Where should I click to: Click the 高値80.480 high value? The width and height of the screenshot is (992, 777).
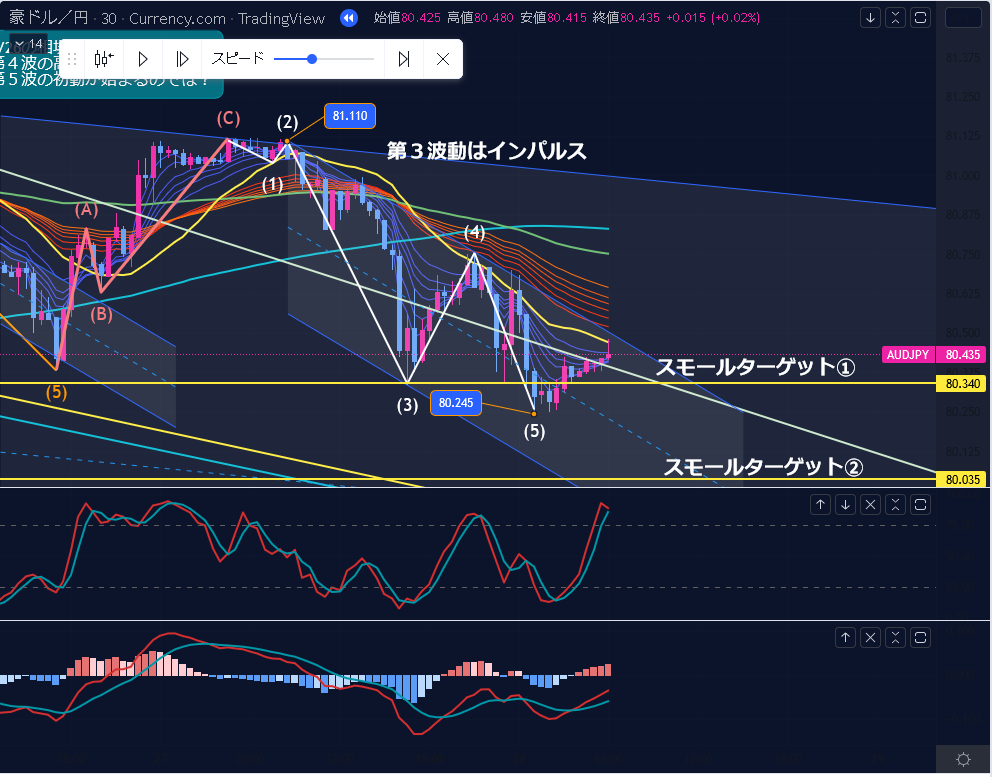(x=480, y=18)
